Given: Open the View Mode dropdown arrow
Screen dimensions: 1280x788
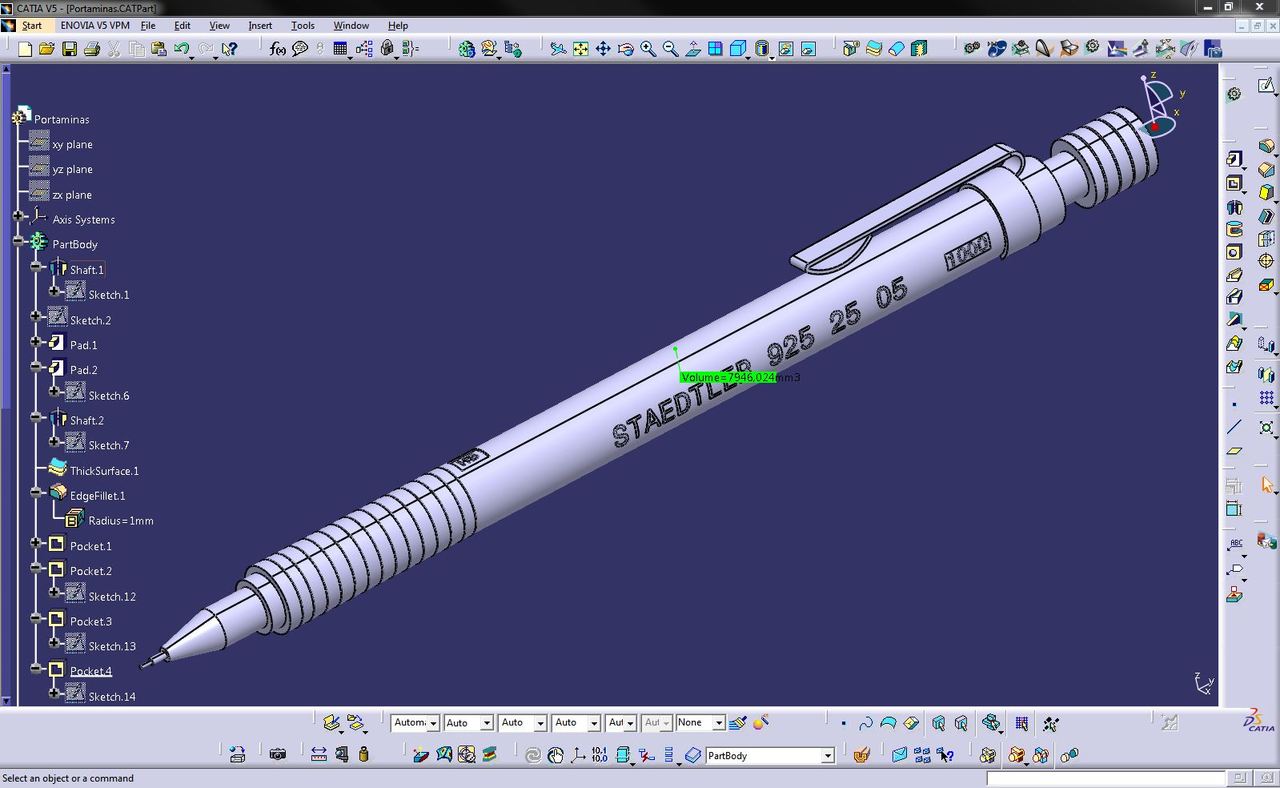Looking at the screenshot, I should click(x=773, y=58).
